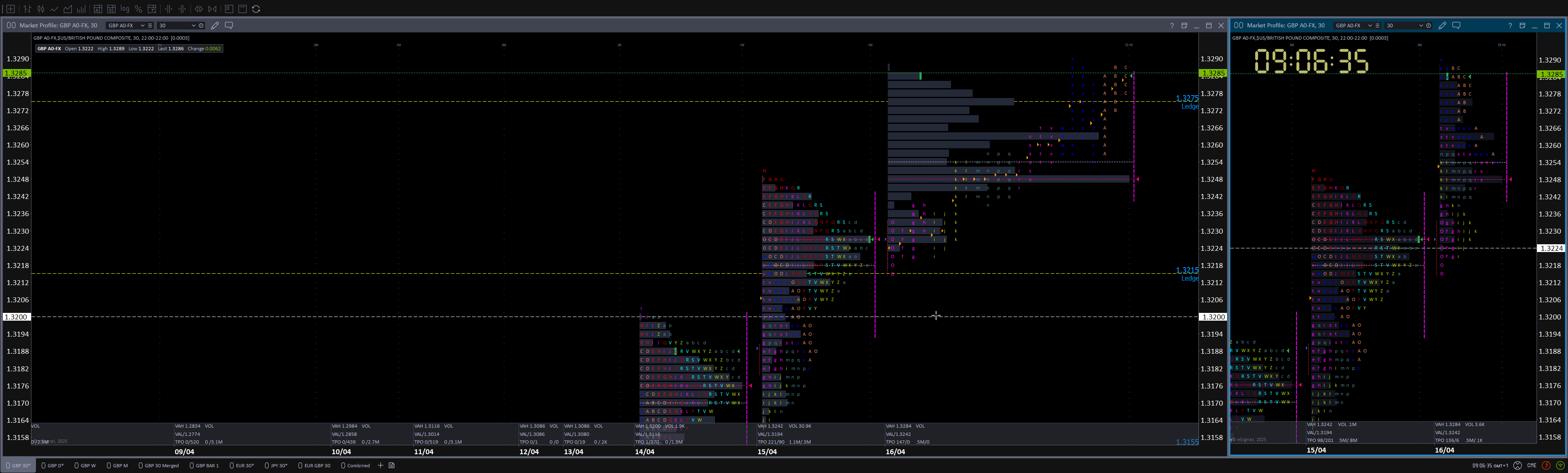1568x473 pixels.
Task: Expand GBP A0-FX symbol dropdown in left window
Action: [143, 26]
